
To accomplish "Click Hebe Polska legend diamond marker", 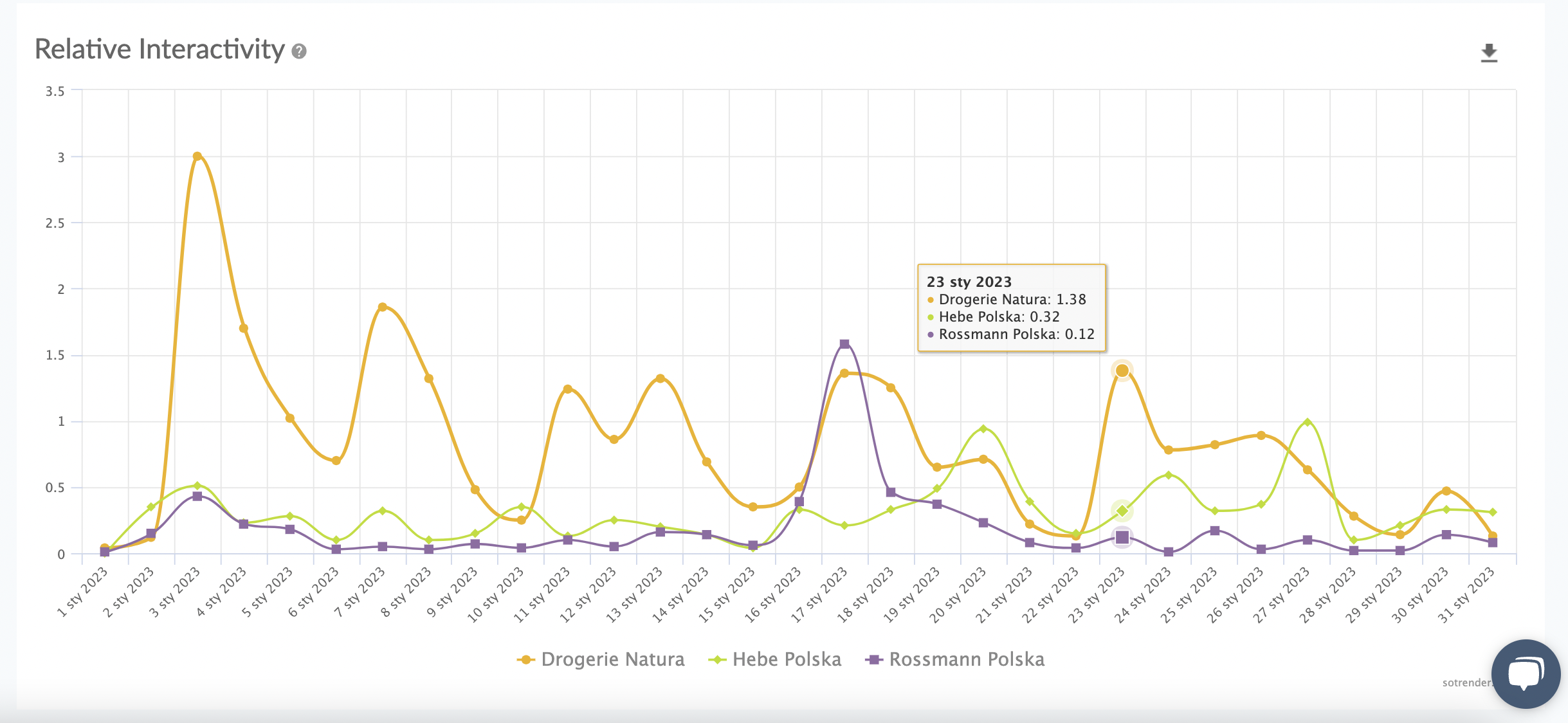I will 717,659.
